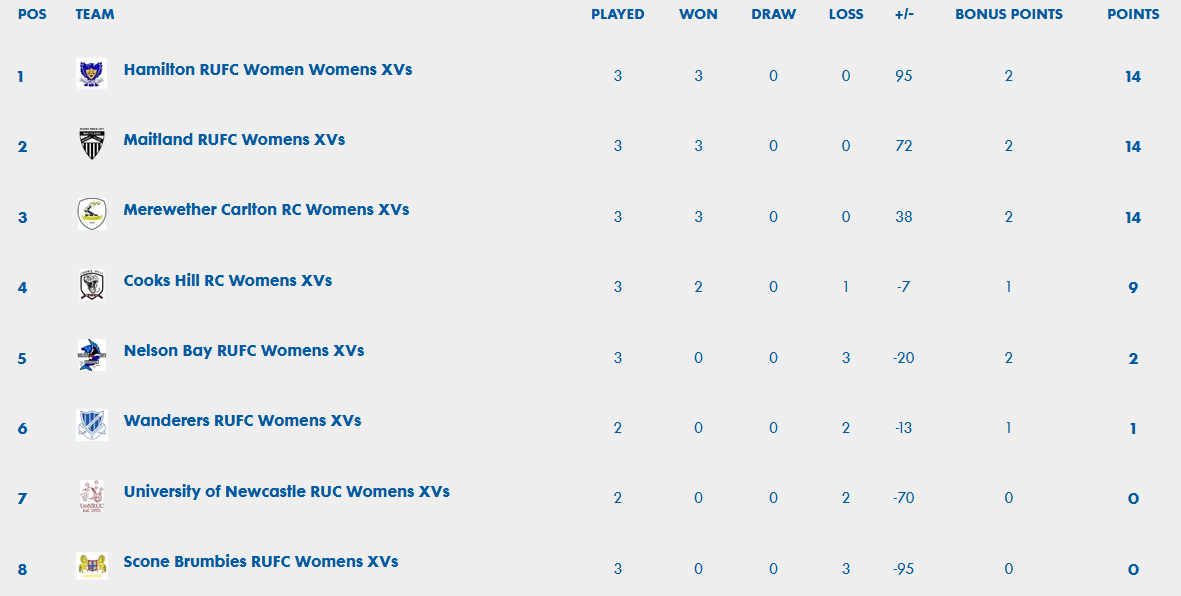Click the Scone Brumbies club logo
The image size is (1181, 596).
(91, 566)
